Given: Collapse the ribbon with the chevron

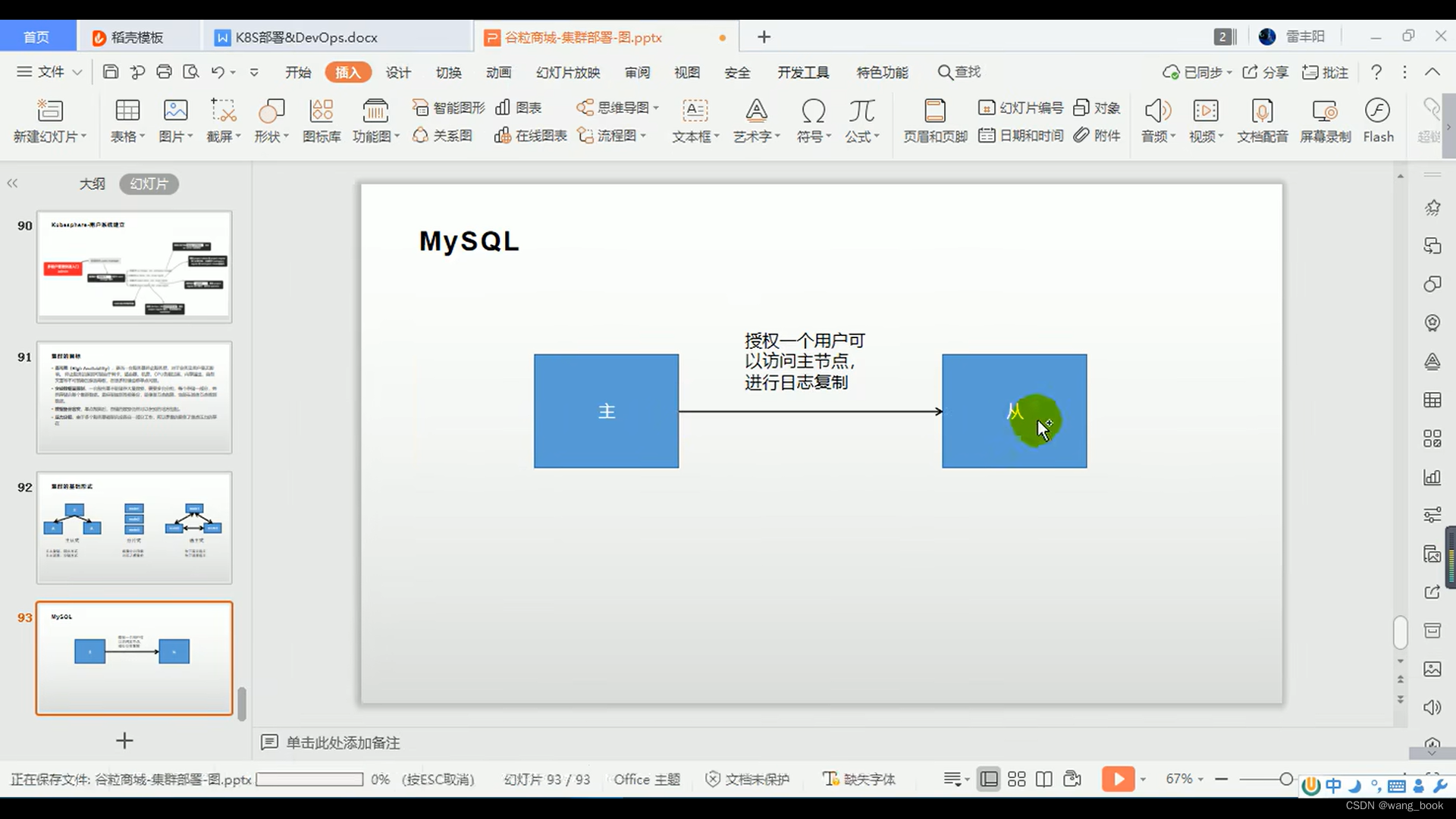Looking at the screenshot, I should pos(1432,72).
